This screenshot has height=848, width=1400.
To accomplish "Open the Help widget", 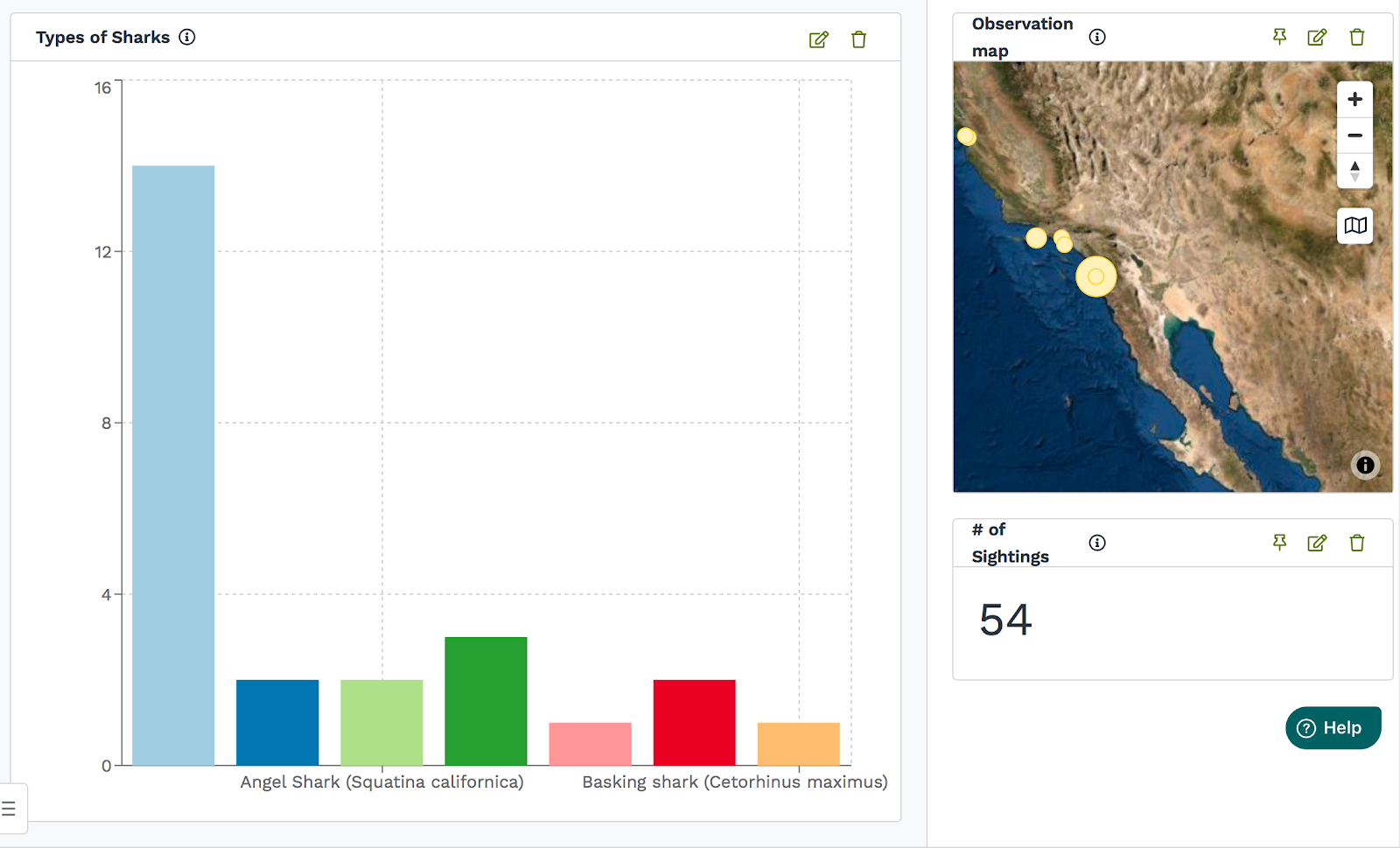I will point(1333,728).
